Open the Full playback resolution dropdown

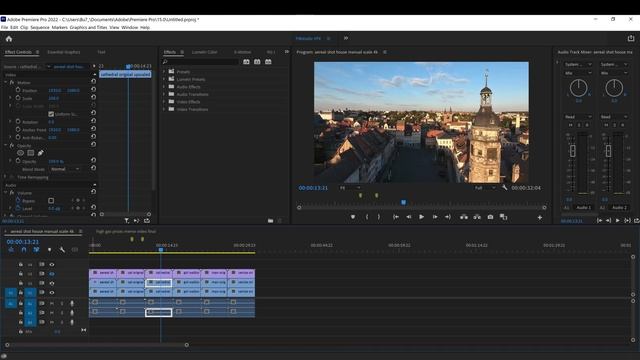click(485, 188)
